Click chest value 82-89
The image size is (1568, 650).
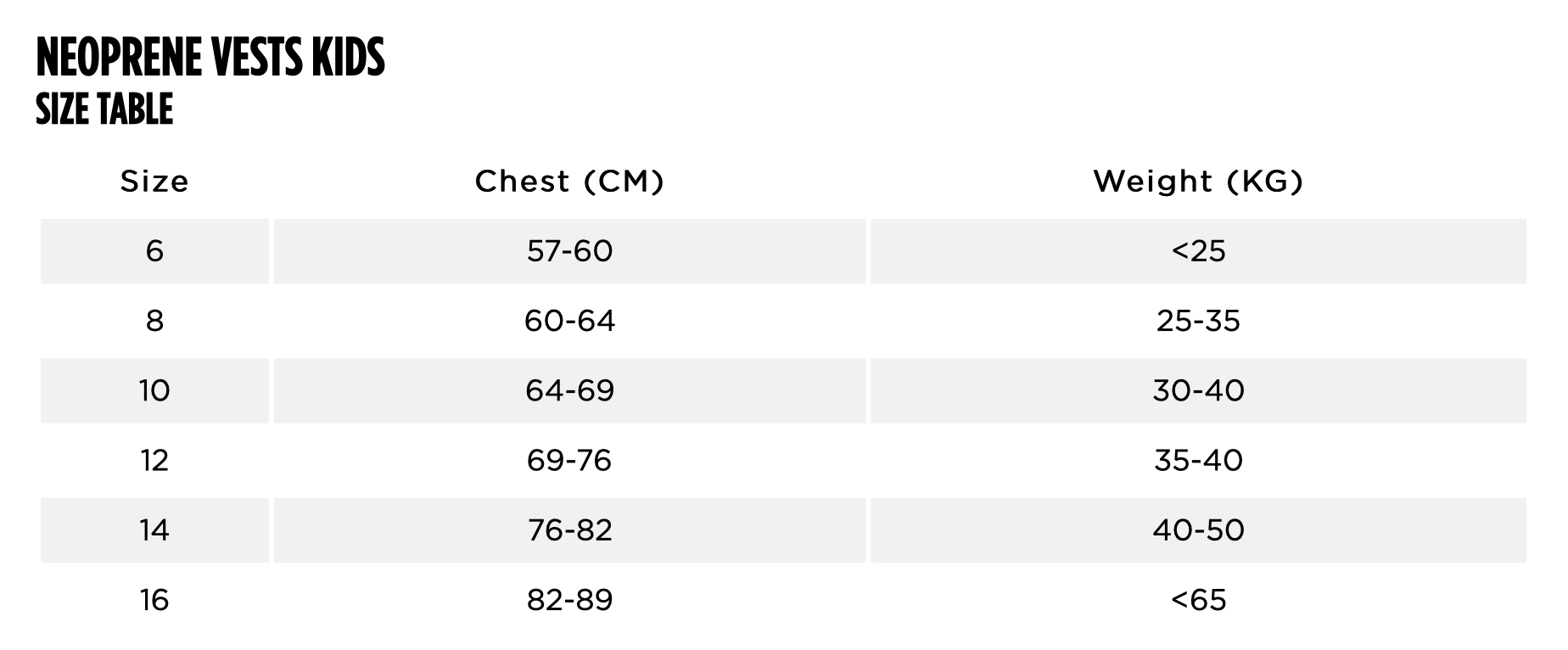[x=569, y=600]
